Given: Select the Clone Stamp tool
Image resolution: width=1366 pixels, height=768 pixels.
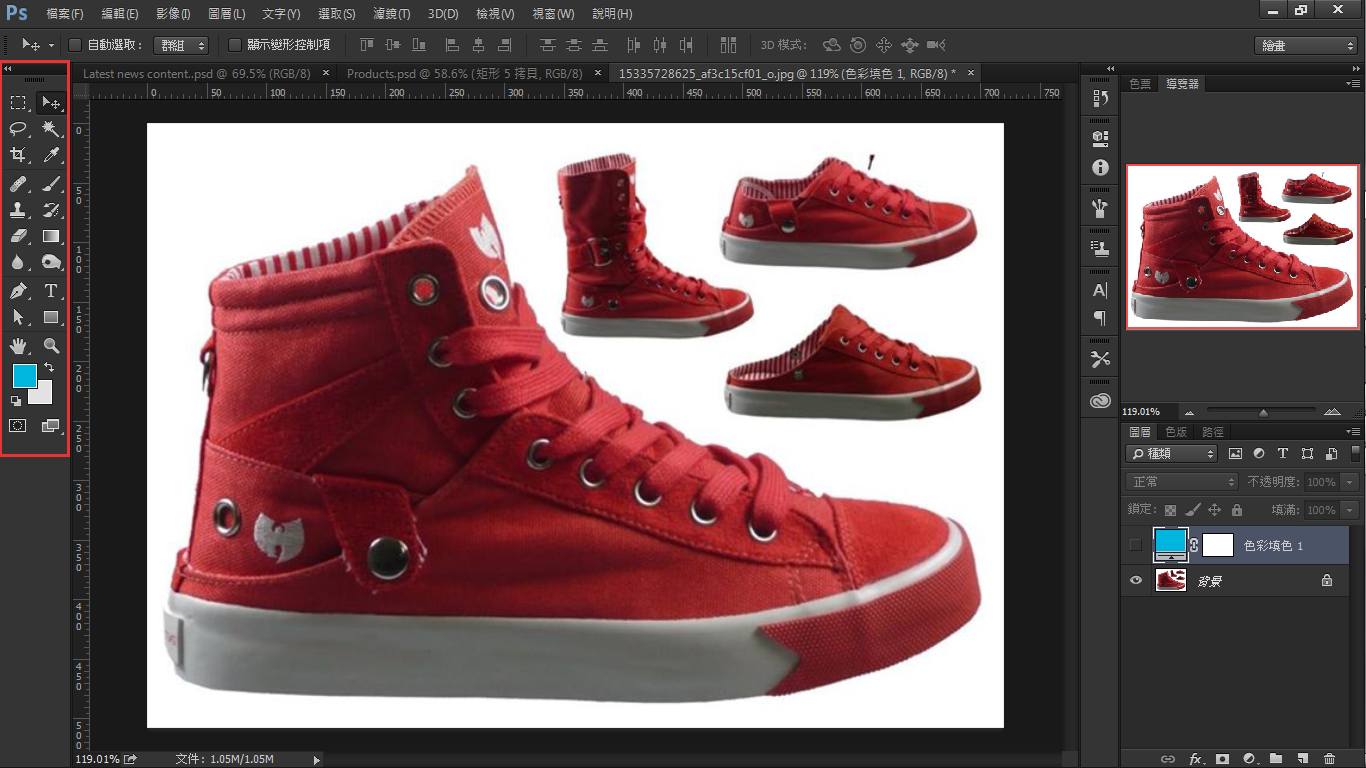Looking at the screenshot, I should [x=18, y=210].
